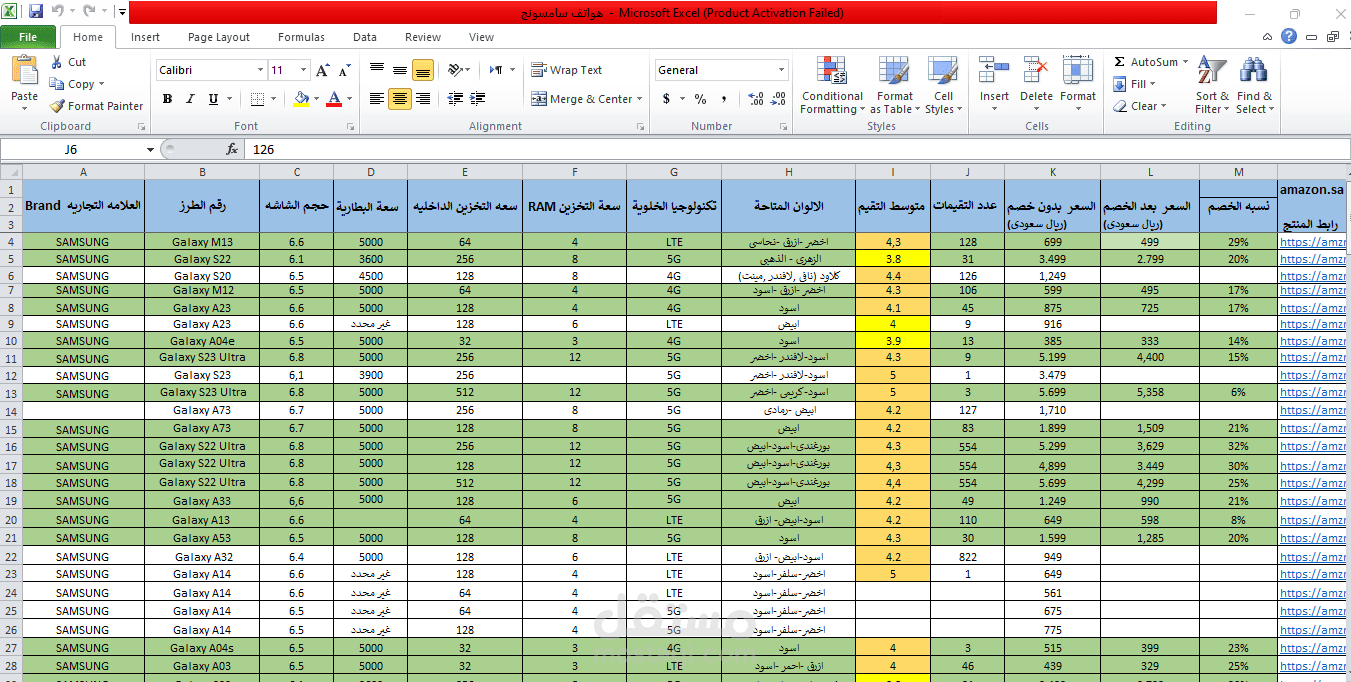Image resolution: width=1351 pixels, height=682 pixels.
Task: Apply Percent Style format
Action: [x=700, y=99]
